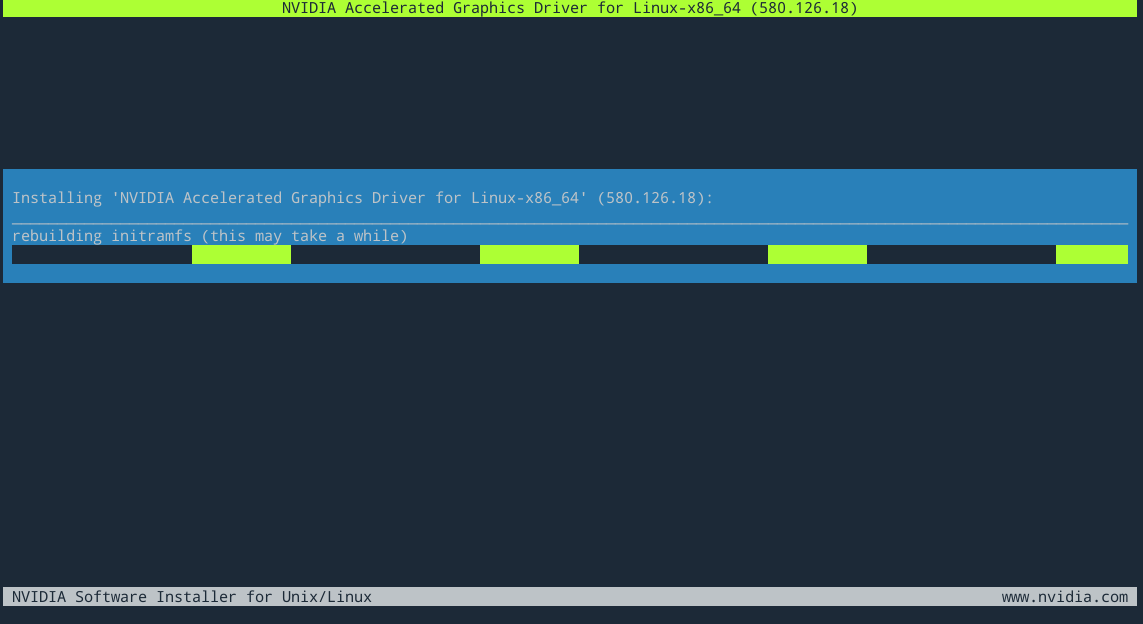Click dark gap between second and third green segments
1143x624 pixels.
pos(673,255)
